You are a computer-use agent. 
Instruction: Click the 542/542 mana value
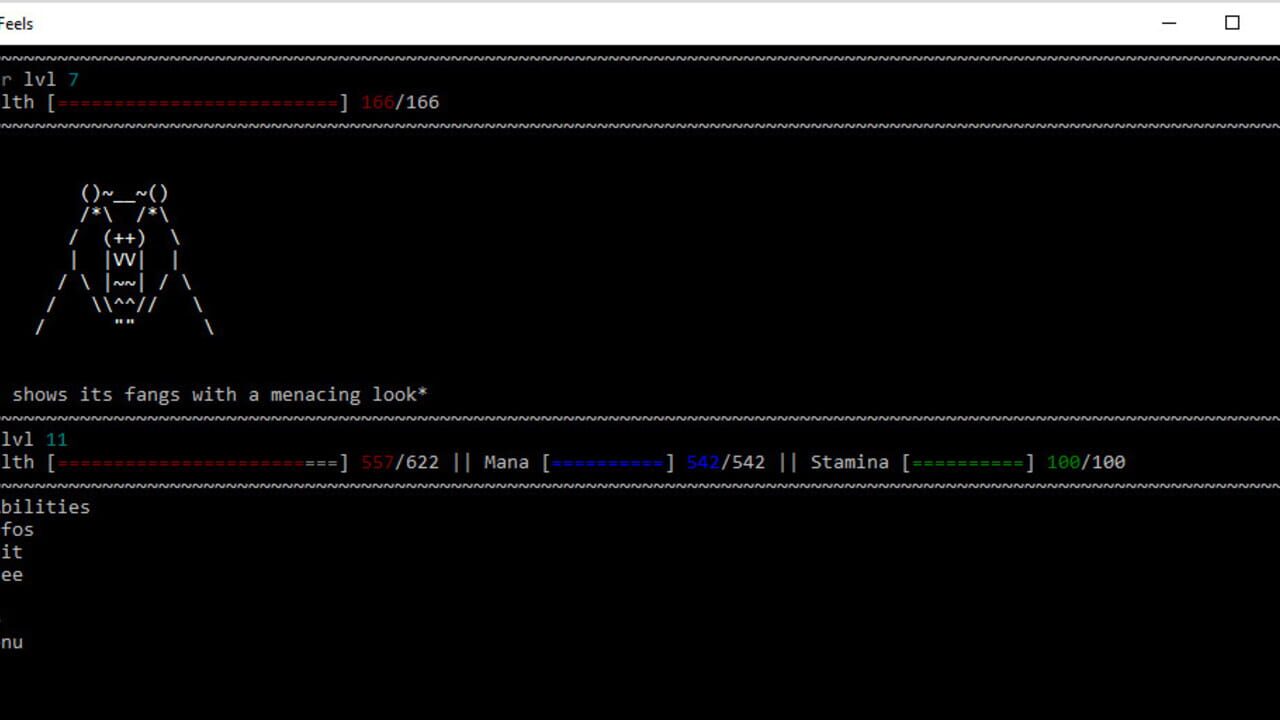pyautogui.click(x=726, y=462)
